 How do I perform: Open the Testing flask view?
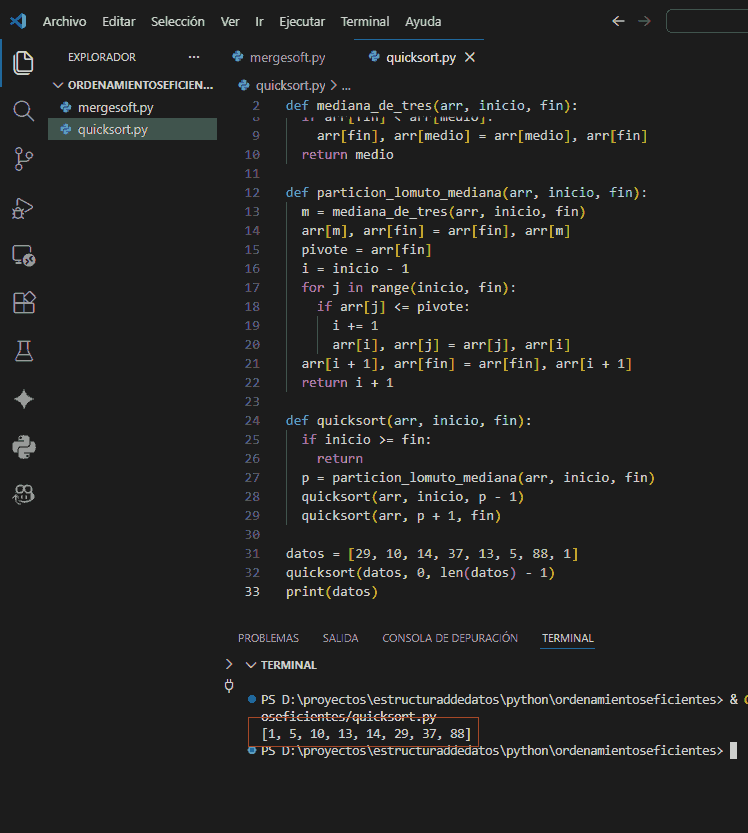23,351
